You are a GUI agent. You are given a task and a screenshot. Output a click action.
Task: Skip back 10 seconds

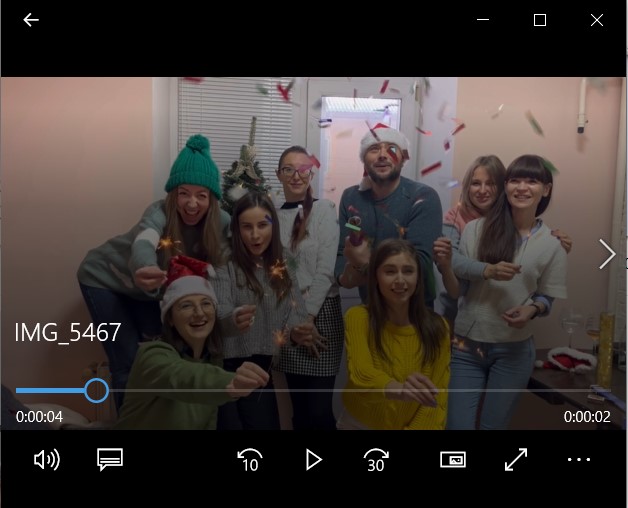click(250, 460)
